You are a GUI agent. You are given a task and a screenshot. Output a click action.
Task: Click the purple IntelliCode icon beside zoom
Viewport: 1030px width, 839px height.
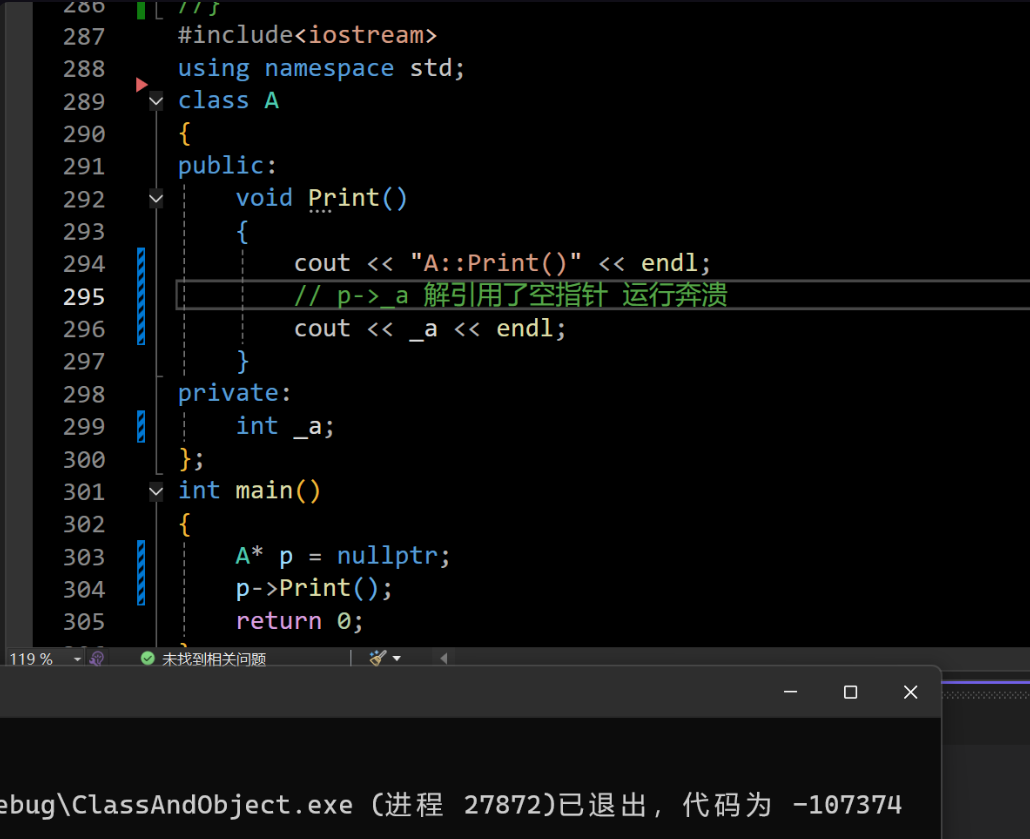pyautogui.click(x=97, y=658)
